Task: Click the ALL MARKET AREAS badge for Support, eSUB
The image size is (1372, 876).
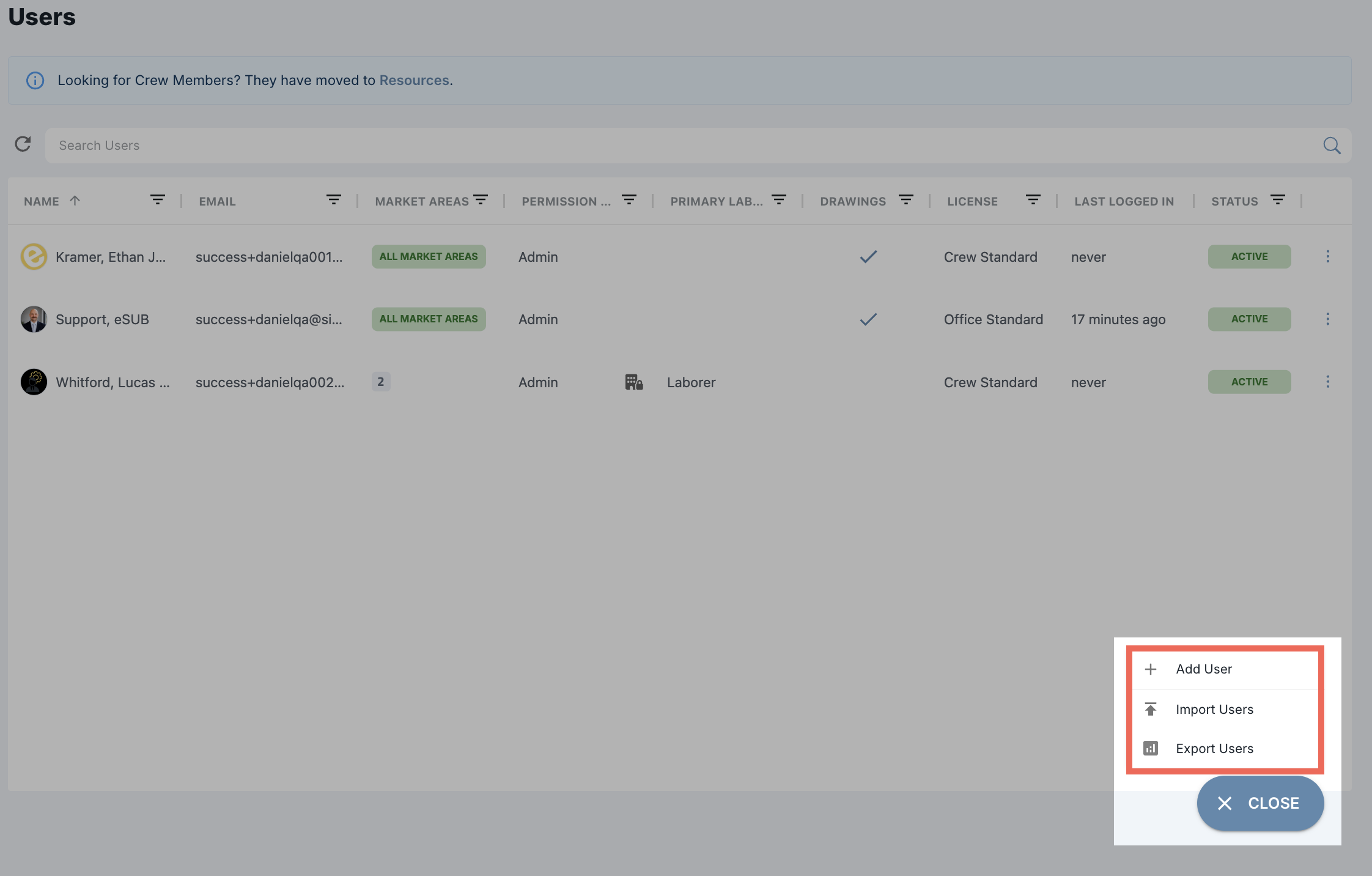Action: (429, 319)
